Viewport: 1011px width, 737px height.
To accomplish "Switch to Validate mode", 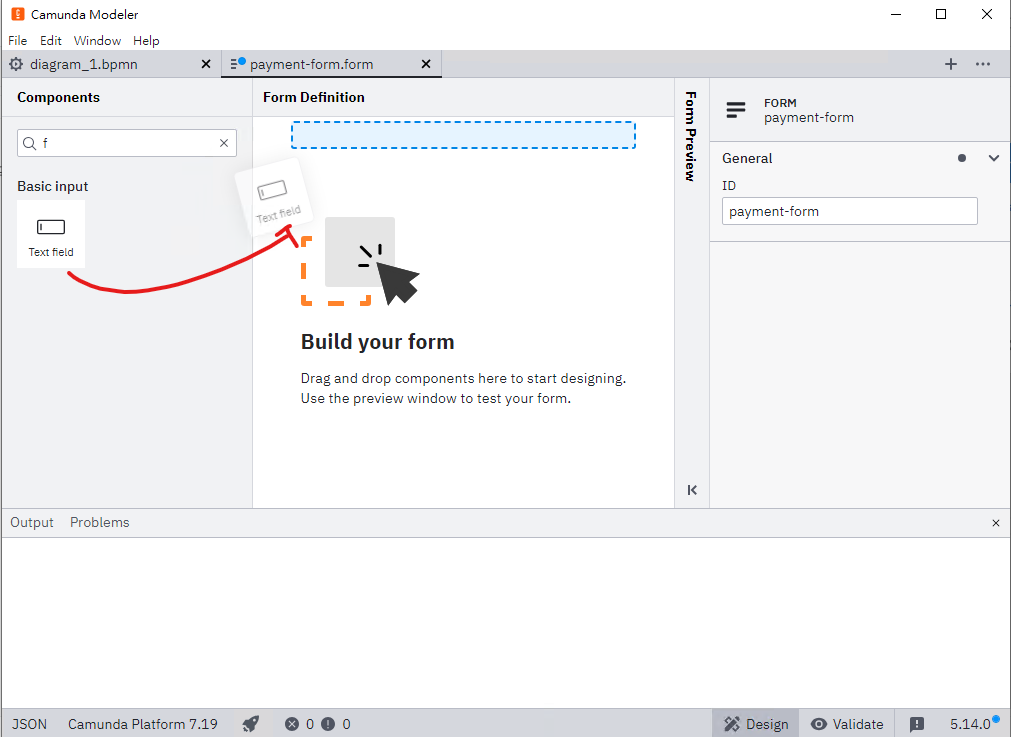I will (847, 724).
